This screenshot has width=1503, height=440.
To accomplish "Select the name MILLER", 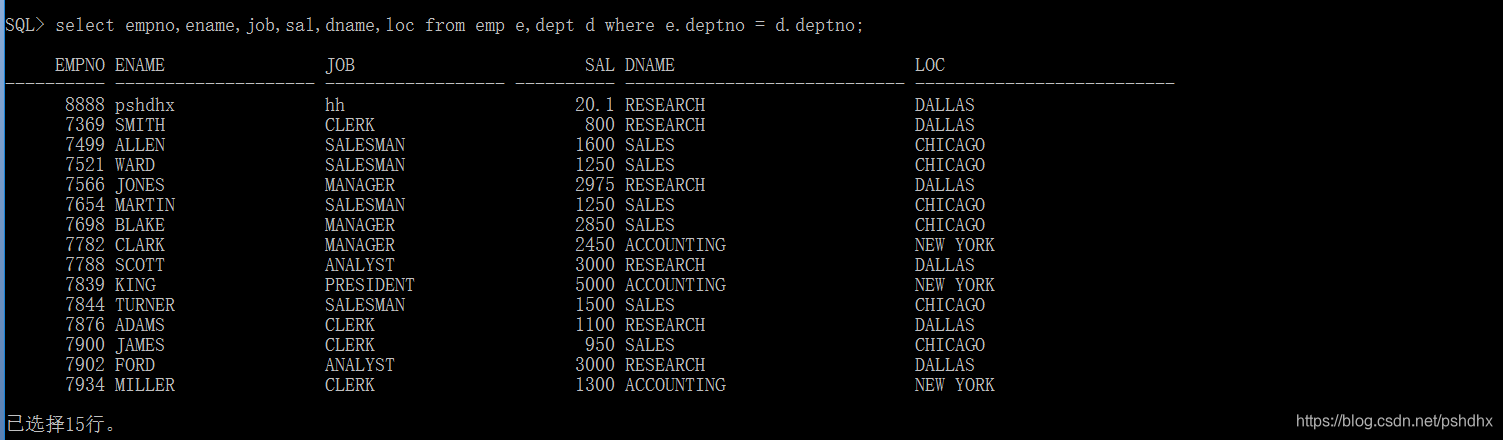I will point(145,385).
